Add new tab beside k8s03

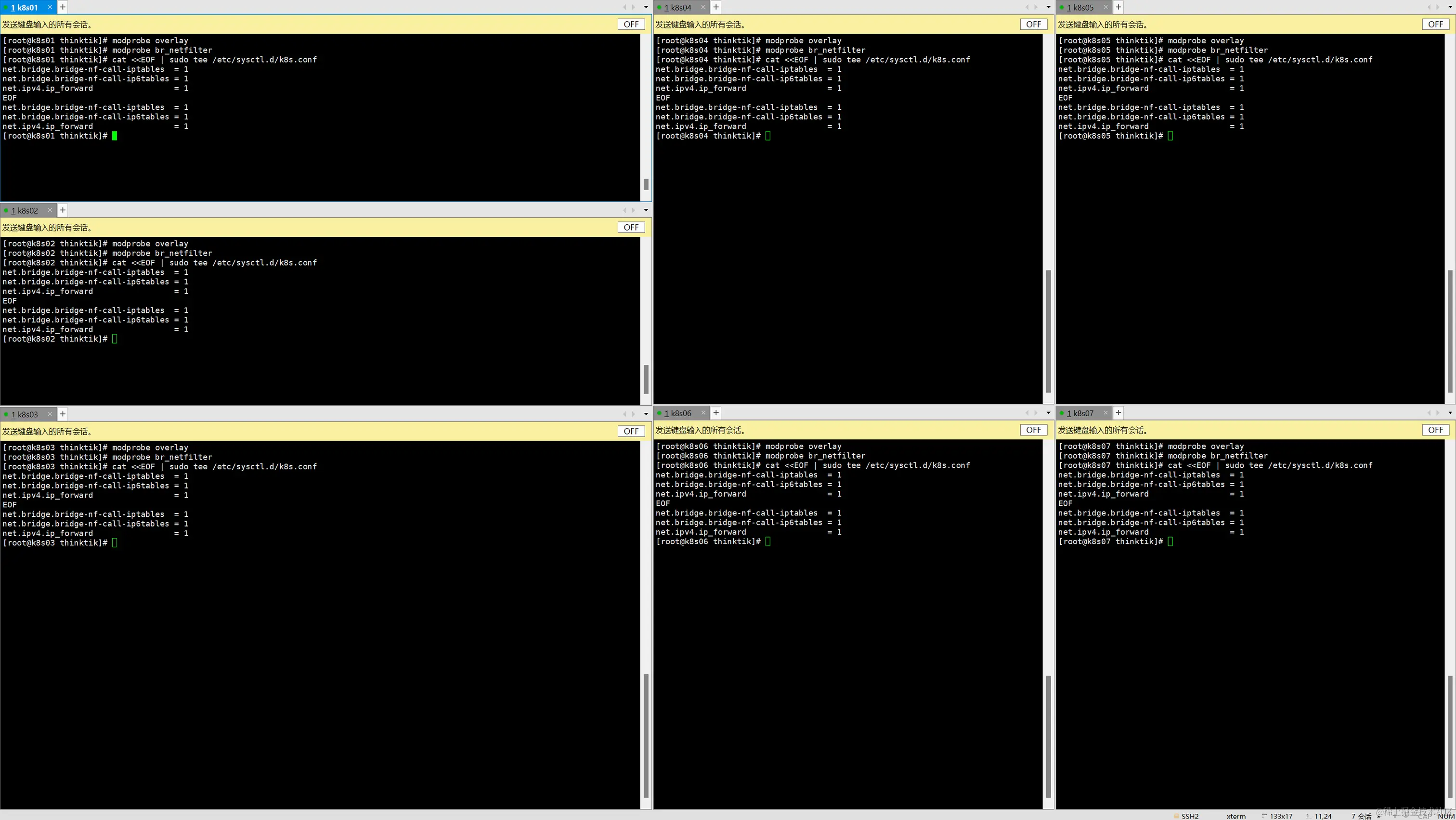pos(63,414)
